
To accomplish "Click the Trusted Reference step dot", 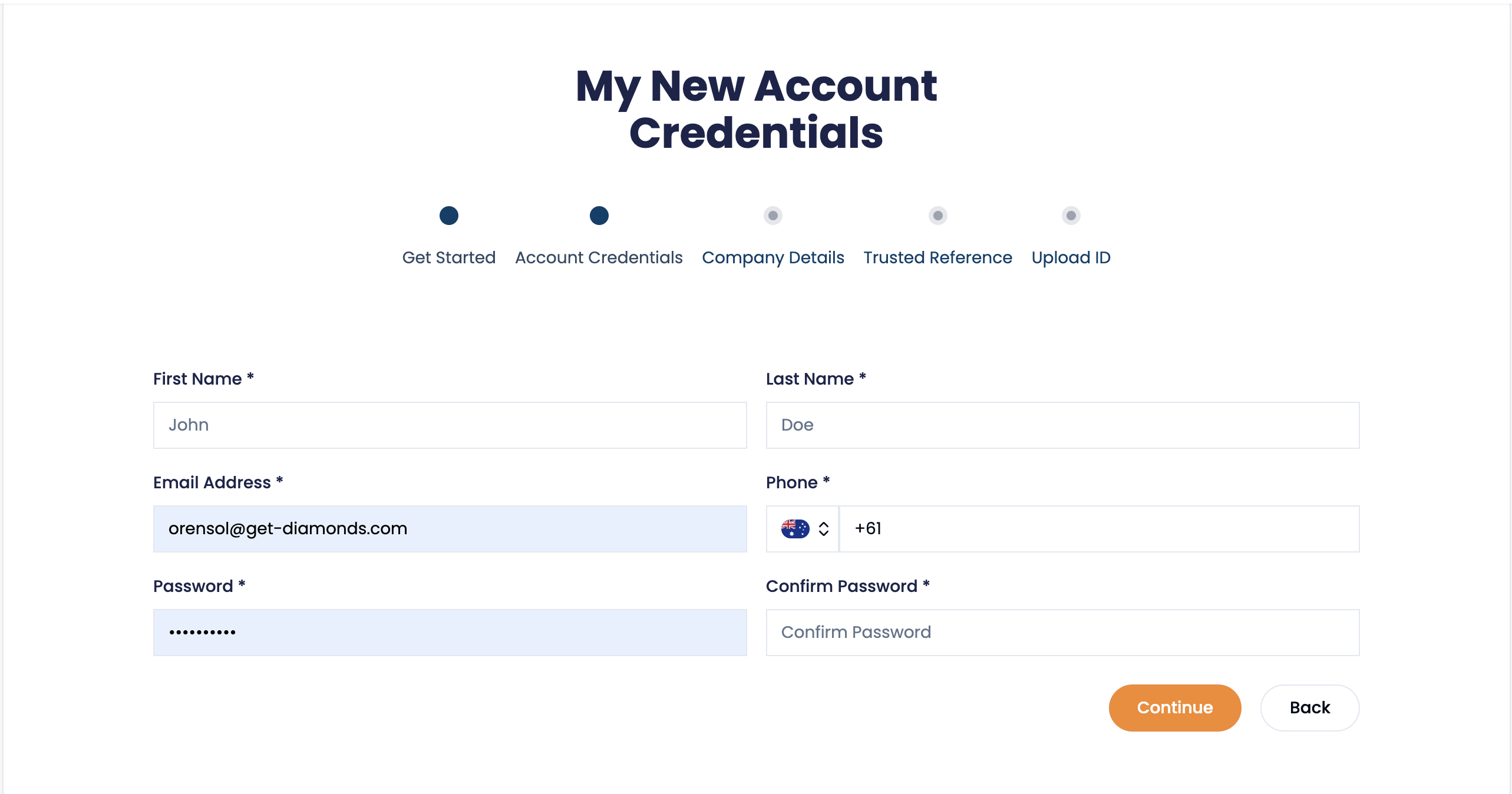I will (x=938, y=216).
